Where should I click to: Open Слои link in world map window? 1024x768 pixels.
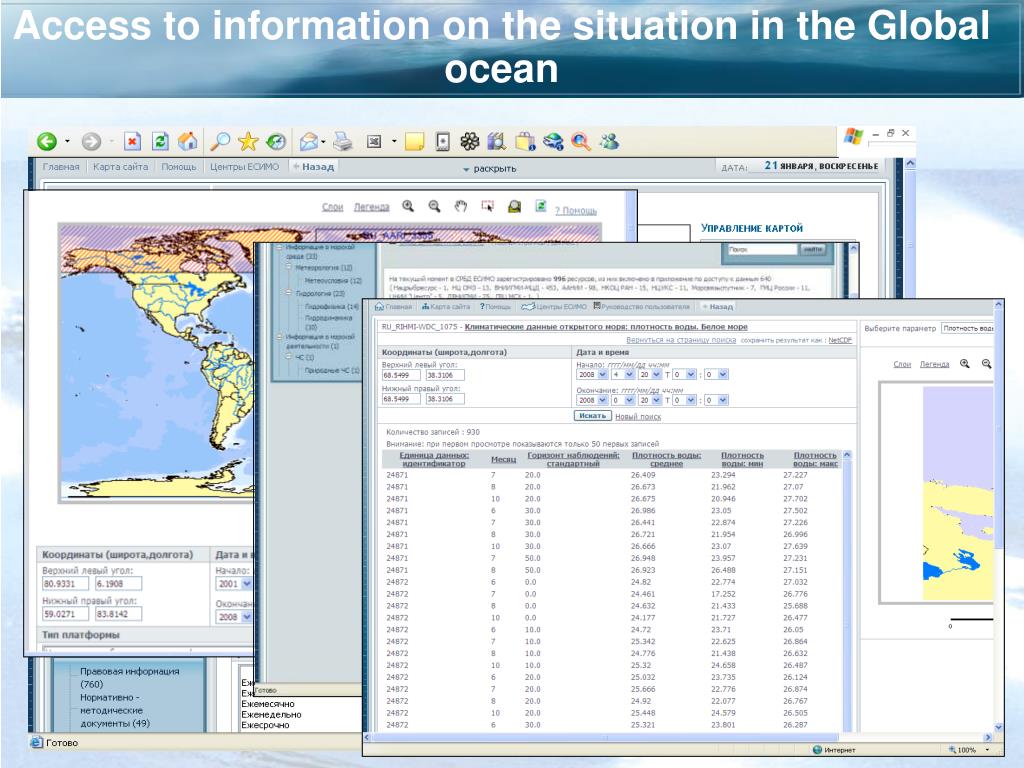(332, 207)
